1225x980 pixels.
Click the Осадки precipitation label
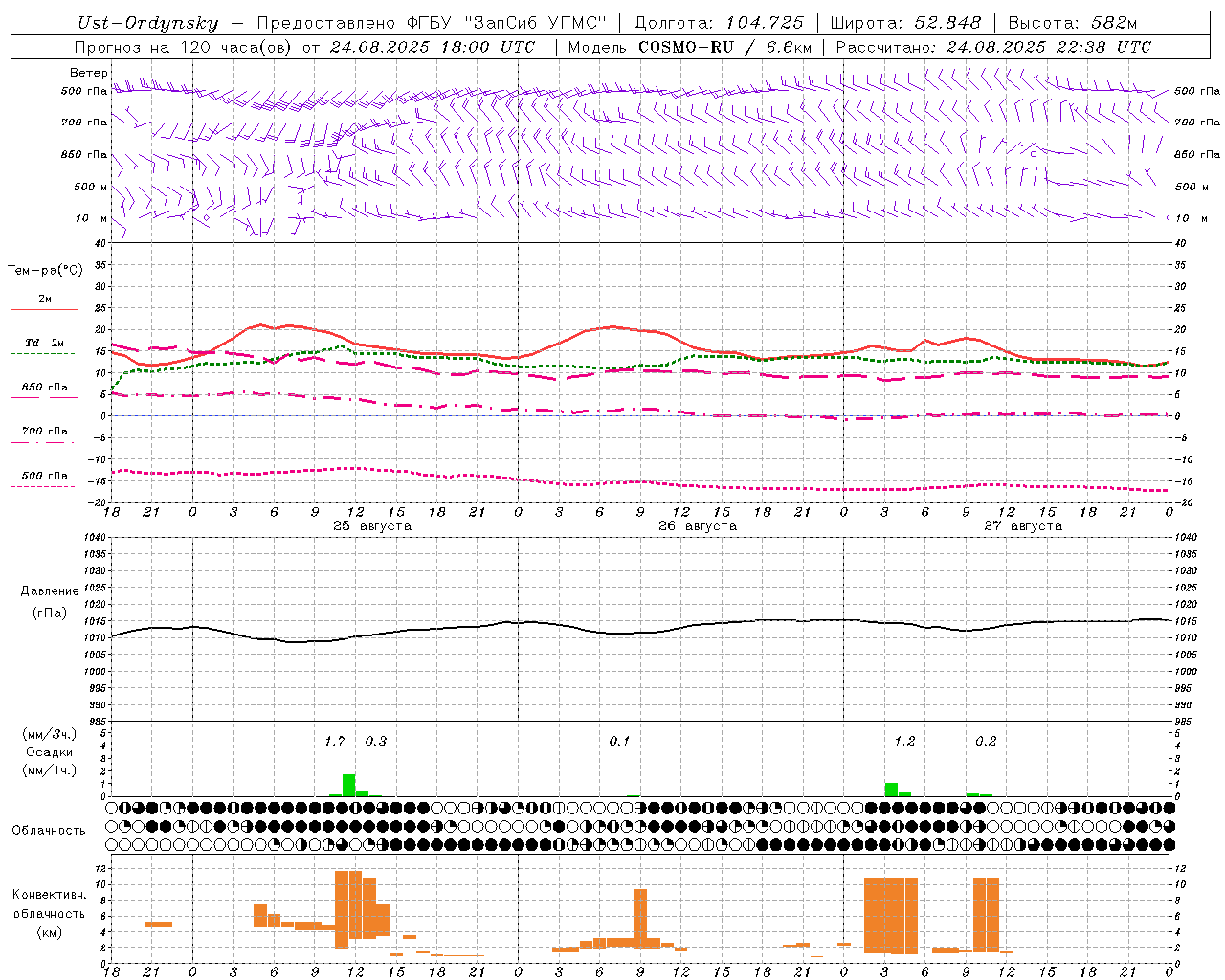(49, 752)
